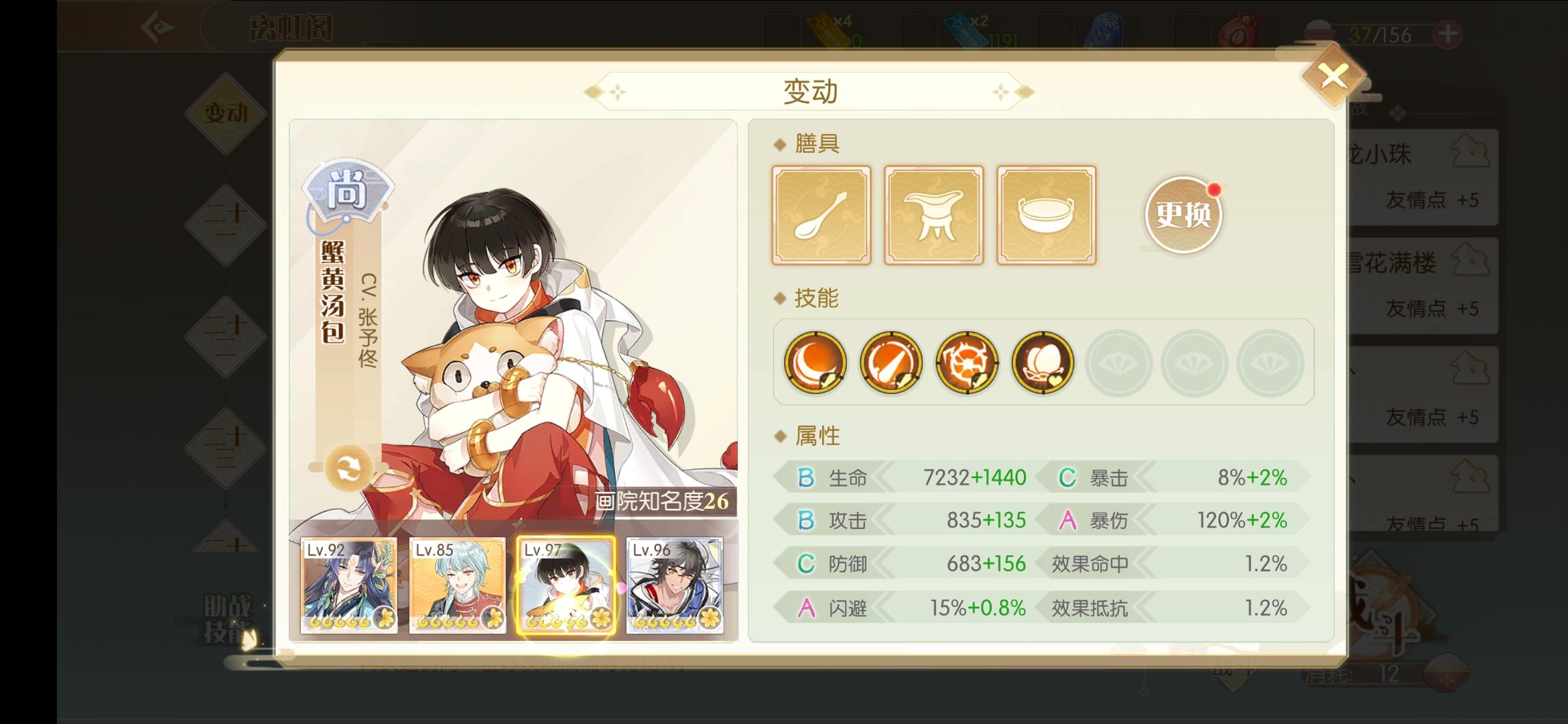1568x724 pixels.
Task: Select the pot utensil slot
Action: coord(1047,215)
